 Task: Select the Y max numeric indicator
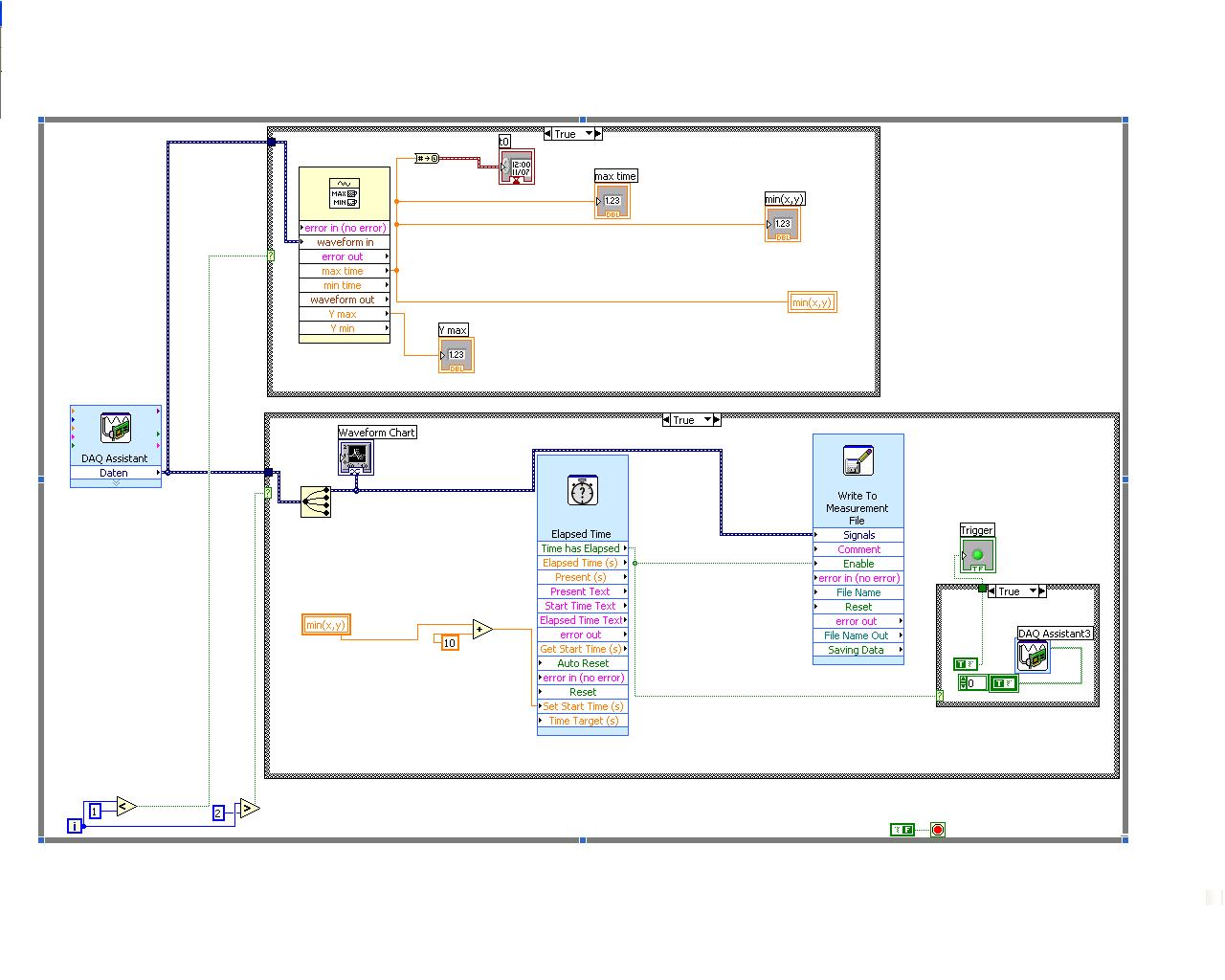456,355
